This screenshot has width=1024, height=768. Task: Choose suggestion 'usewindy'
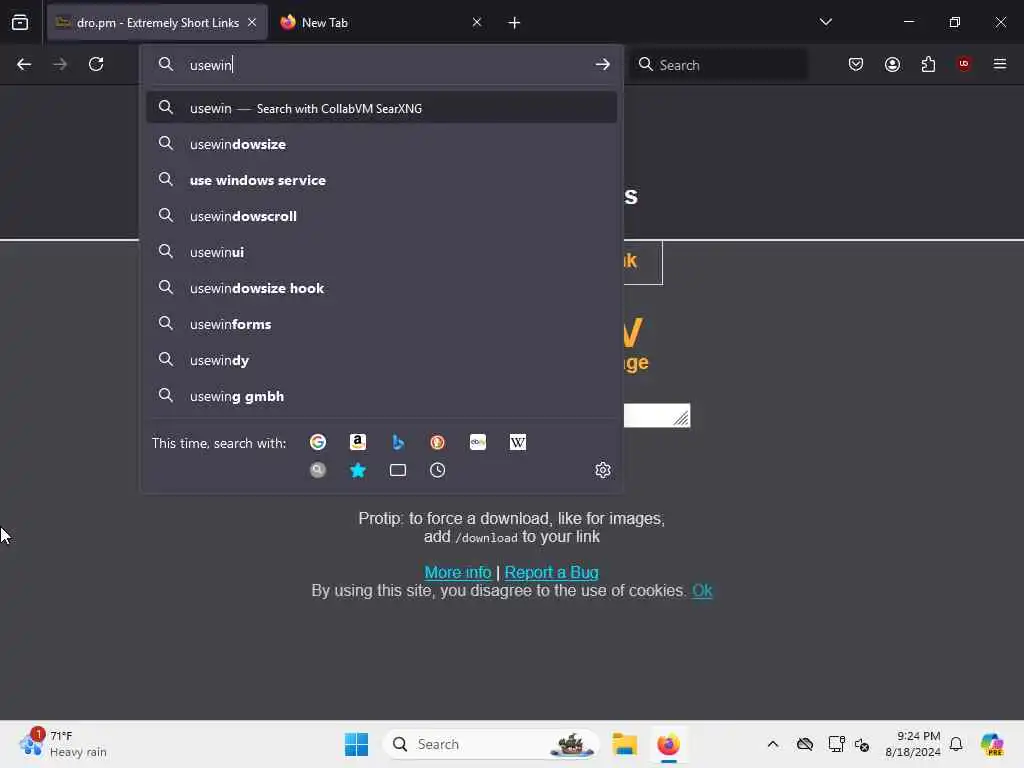381,360
